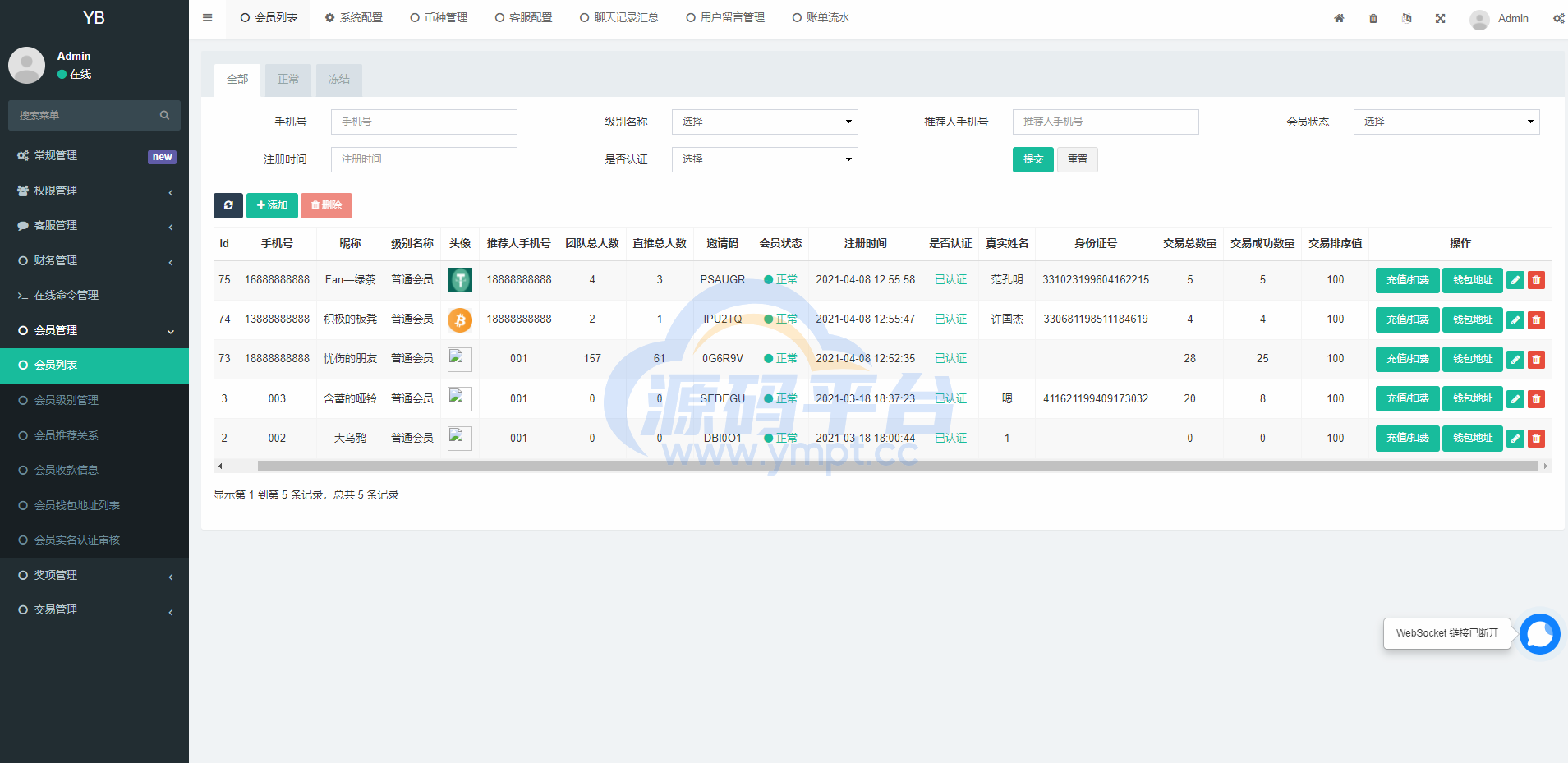
Task: Switch to the 冻结 filter tab
Action: (339, 80)
